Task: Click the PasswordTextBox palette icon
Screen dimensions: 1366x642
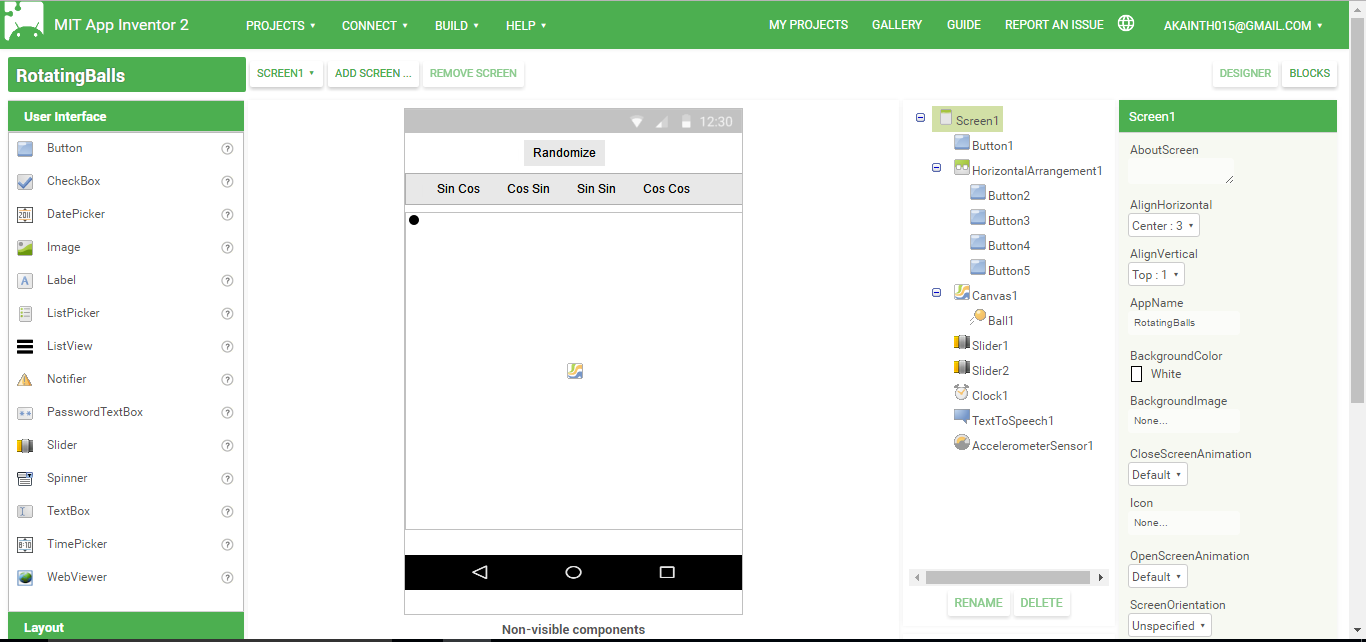Action: click(26, 412)
